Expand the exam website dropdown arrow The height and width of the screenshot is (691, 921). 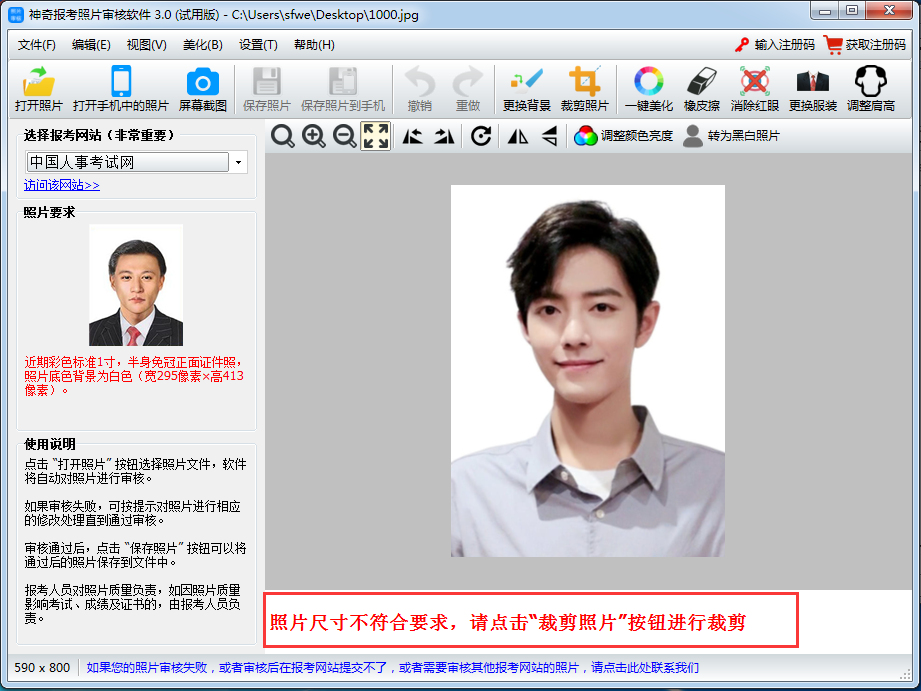point(238,162)
